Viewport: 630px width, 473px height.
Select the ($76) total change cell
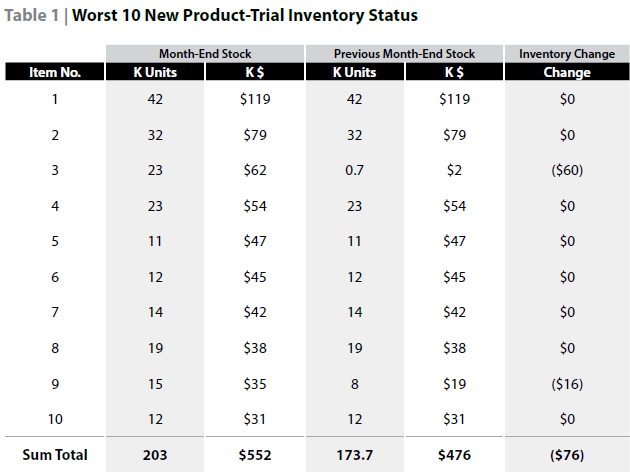tap(566, 455)
